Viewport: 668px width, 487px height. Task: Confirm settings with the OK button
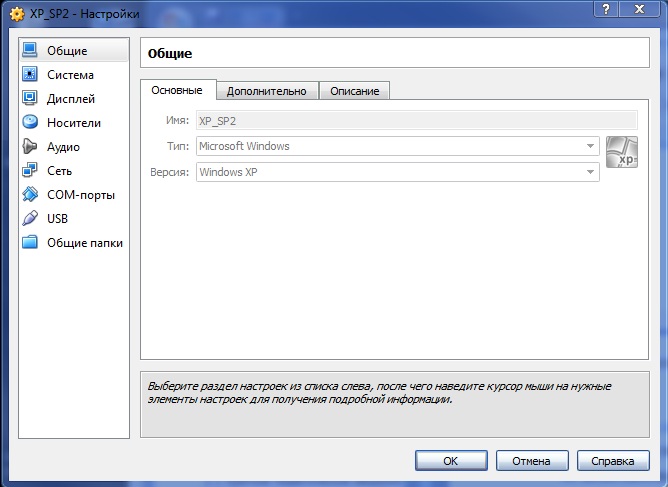[x=451, y=461]
